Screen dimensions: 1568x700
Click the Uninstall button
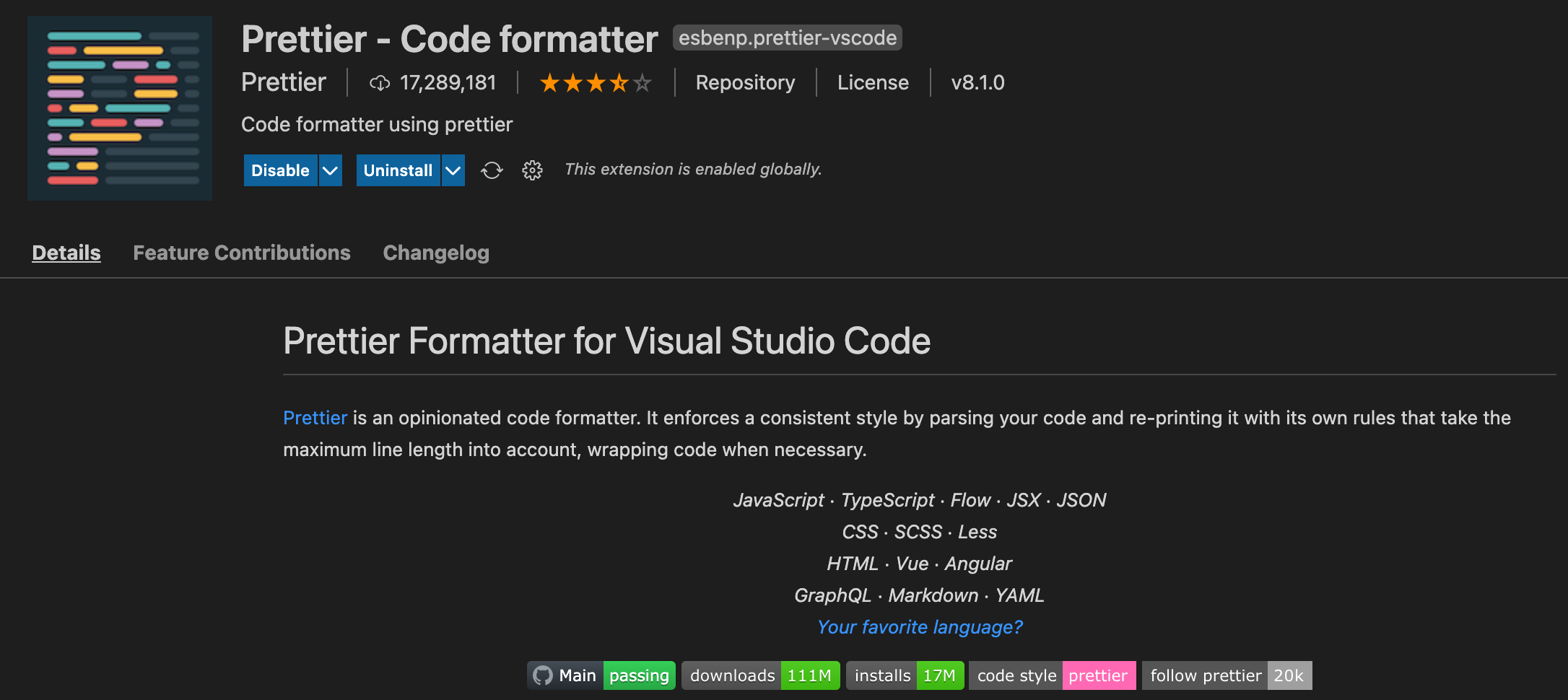point(398,170)
